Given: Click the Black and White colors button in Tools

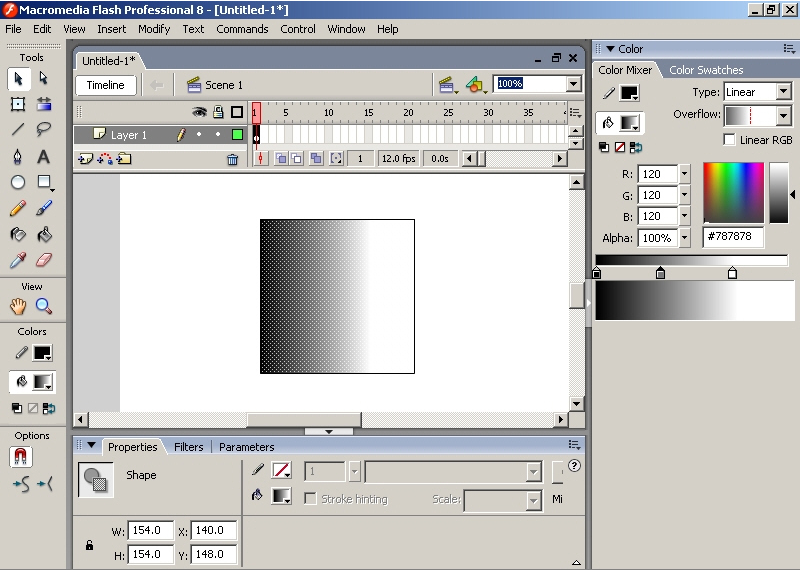Looking at the screenshot, I should 17,408.
